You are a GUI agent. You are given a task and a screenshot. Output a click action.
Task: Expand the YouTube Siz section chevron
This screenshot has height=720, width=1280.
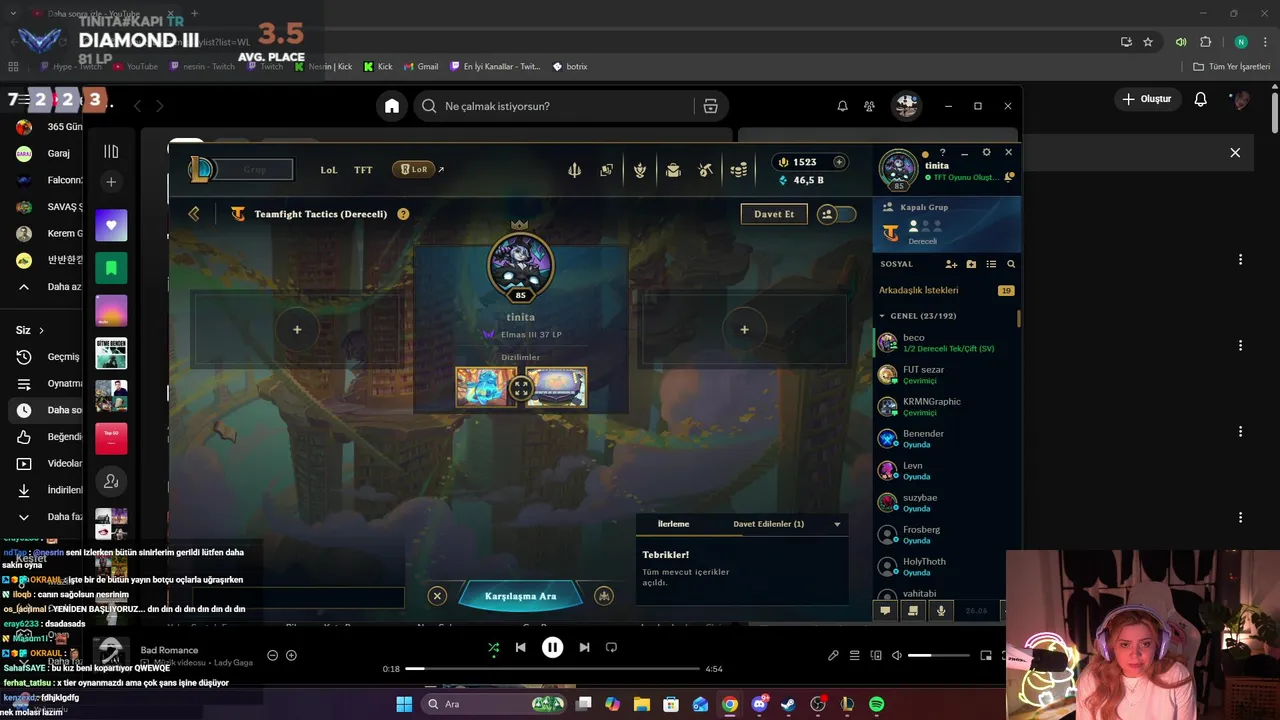(41, 330)
